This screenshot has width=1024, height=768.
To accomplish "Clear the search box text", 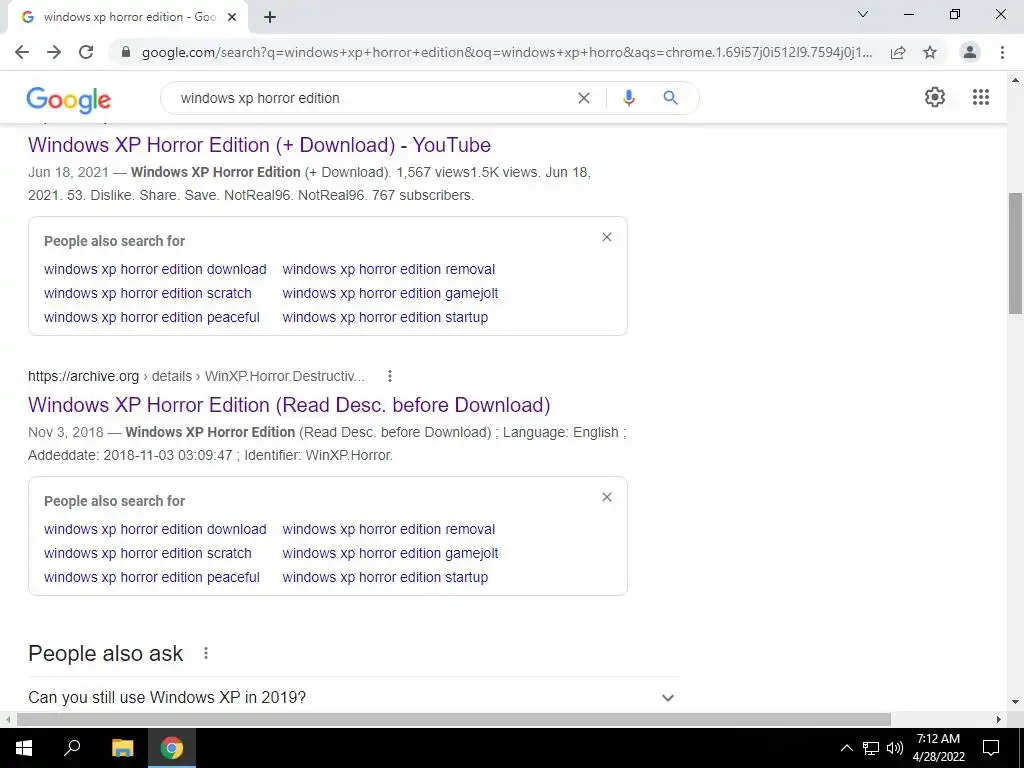I will pyautogui.click(x=584, y=98).
